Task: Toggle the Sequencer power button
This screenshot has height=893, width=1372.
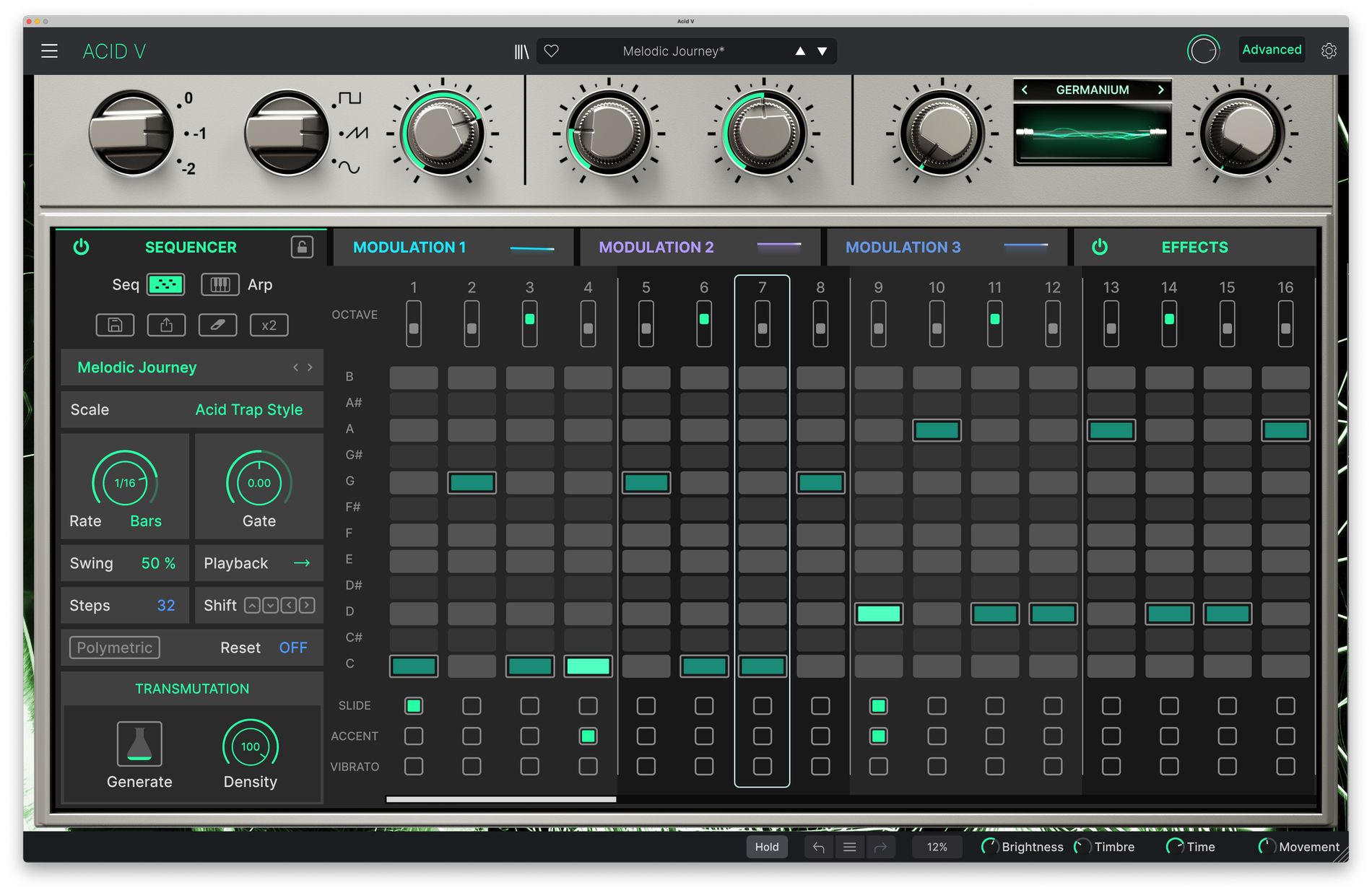Action: 81,247
